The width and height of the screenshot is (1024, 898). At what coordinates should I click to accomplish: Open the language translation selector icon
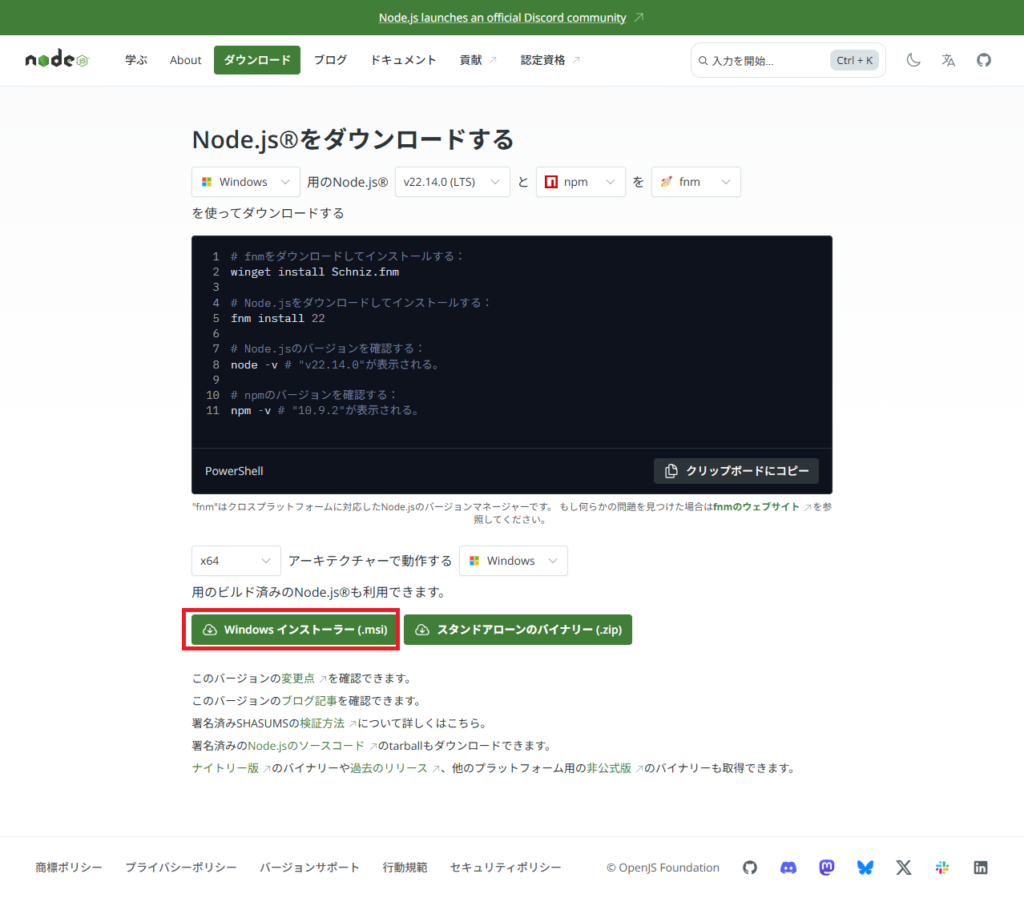[948, 60]
